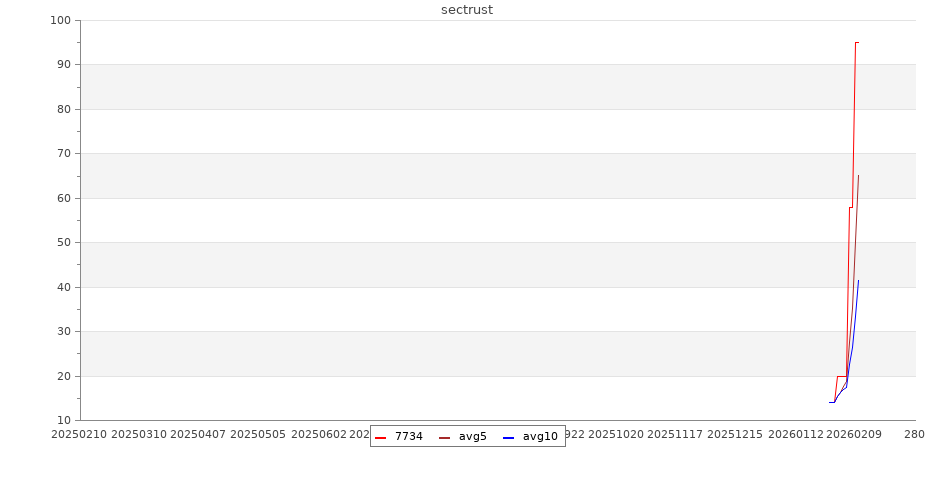This screenshot has height=500, width=935.
Task: Click the 20260209 x-axis date label
Action: tap(853, 435)
